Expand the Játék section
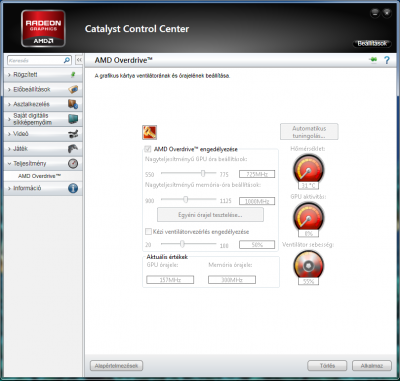Image resolution: width=400 pixels, height=381 pixels. tap(44, 148)
